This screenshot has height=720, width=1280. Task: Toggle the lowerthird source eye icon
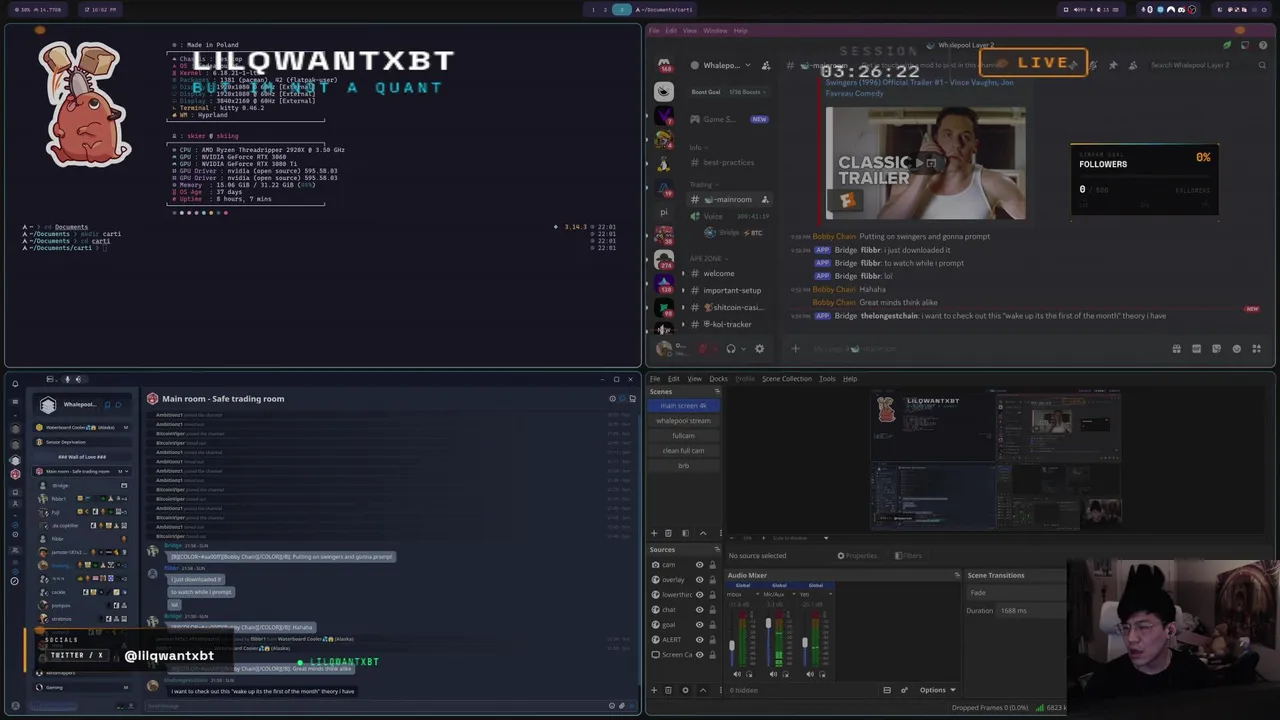[x=699, y=595]
